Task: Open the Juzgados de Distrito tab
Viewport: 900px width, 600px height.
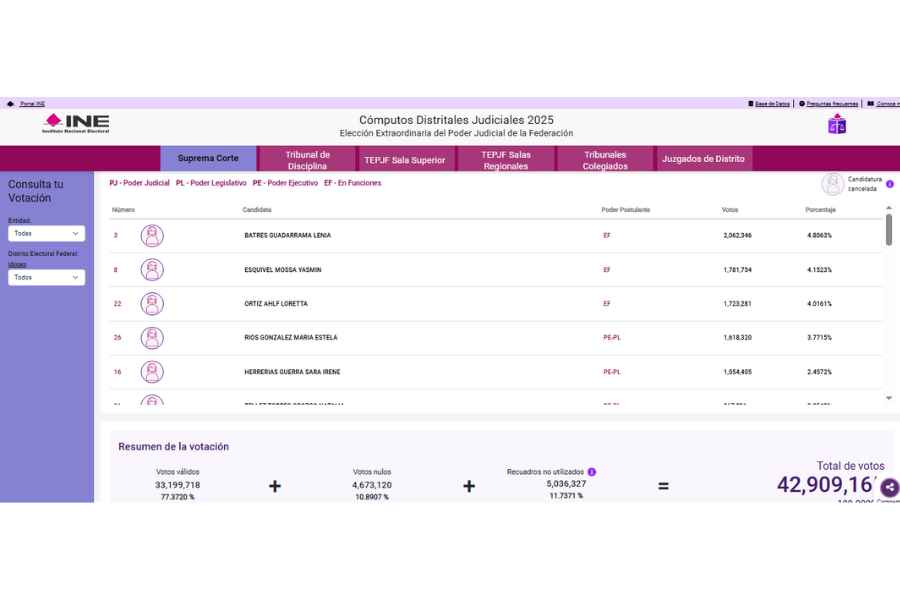Action: point(704,158)
